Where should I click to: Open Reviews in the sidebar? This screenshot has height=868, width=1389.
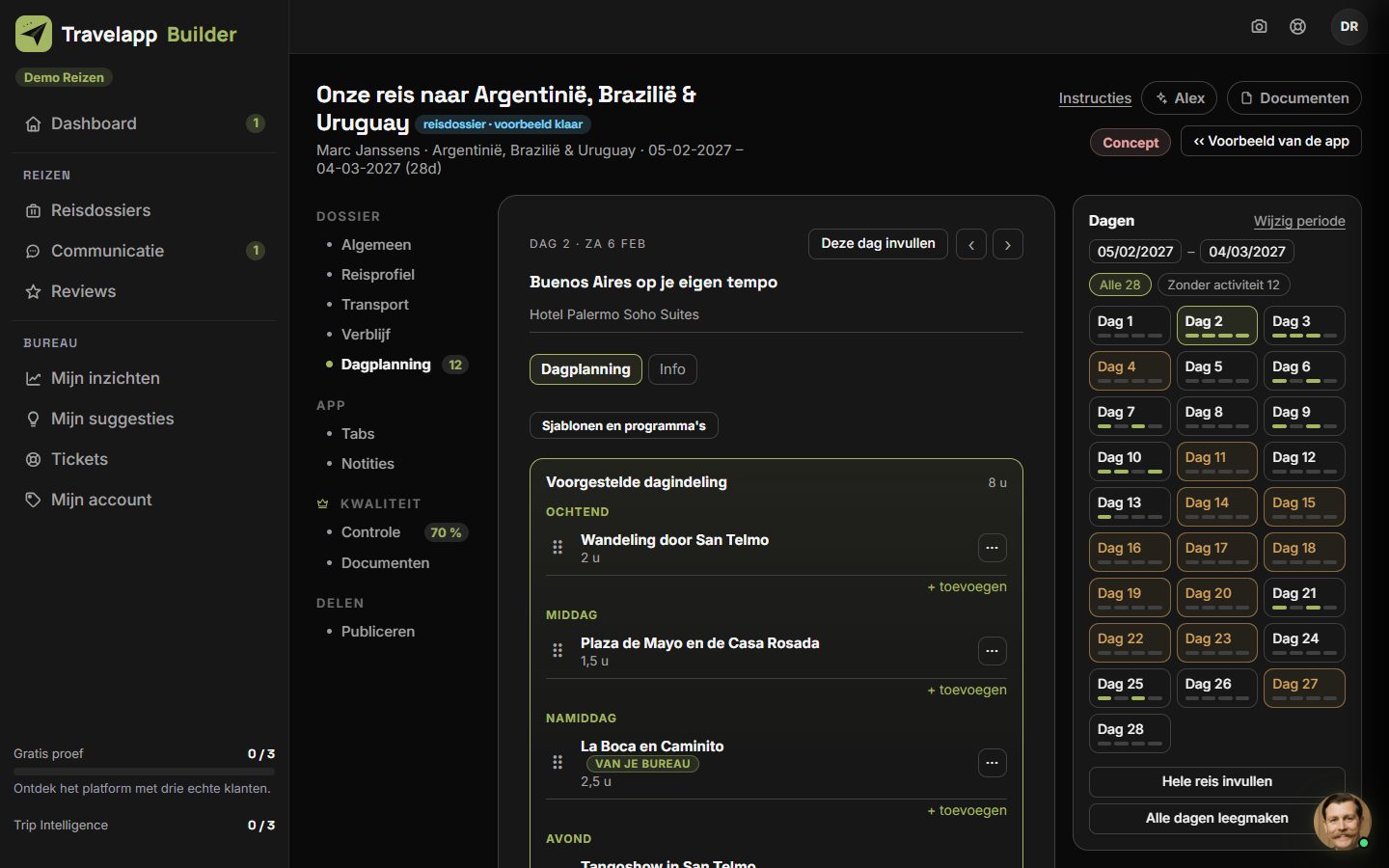(144, 291)
